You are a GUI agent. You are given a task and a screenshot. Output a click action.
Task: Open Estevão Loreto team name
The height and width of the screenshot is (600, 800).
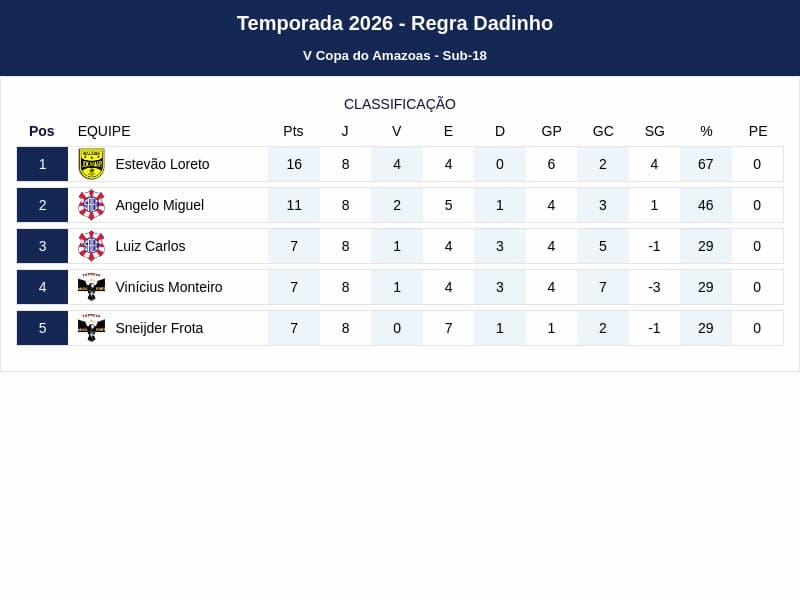click(x=162, y=164)
